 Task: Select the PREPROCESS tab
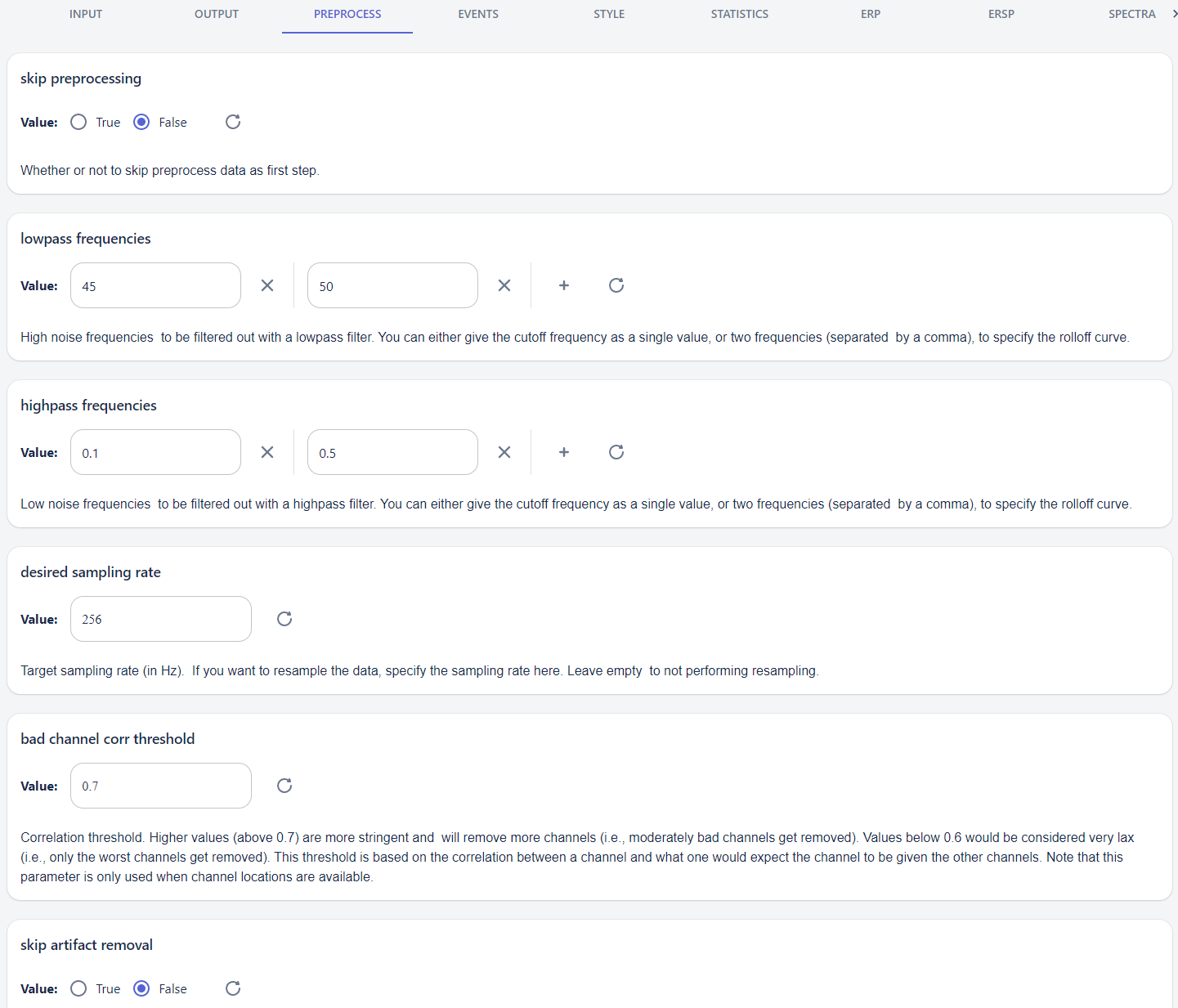[x=347, y=14]
